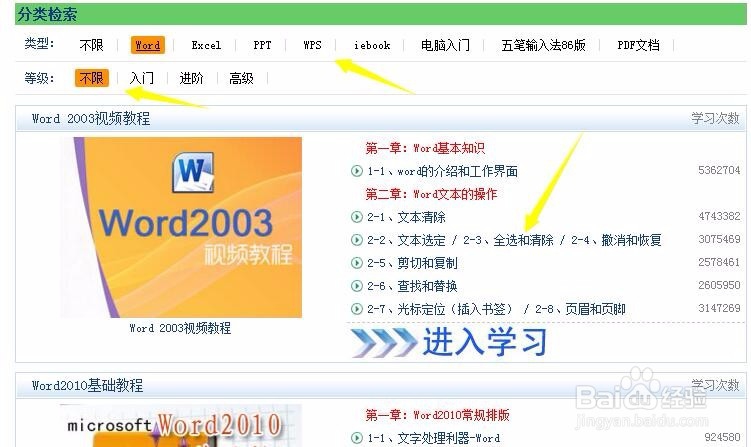
Task: Choose the iebook type filter
Action: coord(372,46)
